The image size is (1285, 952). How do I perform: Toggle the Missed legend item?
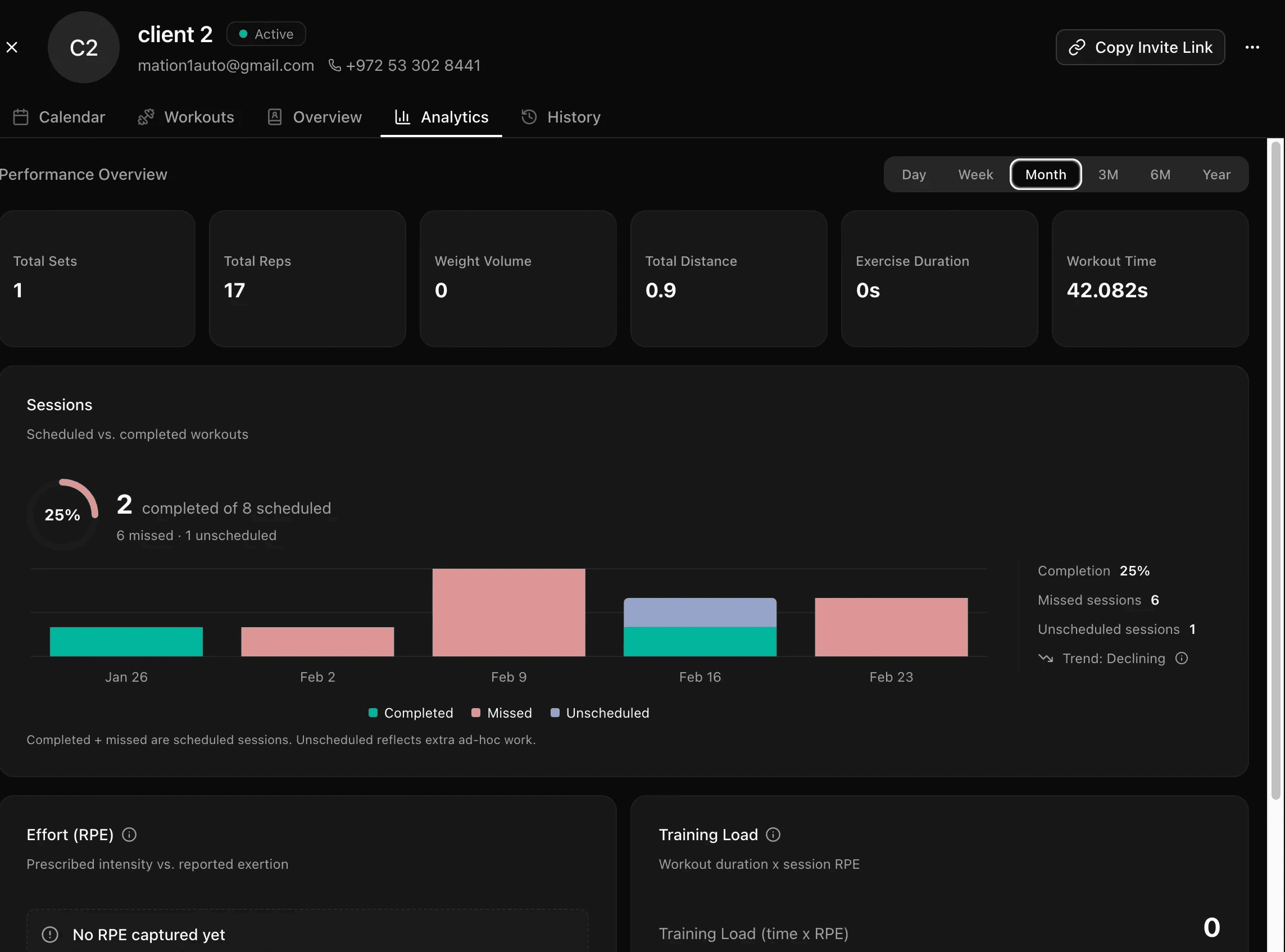[x=501, y=713]
